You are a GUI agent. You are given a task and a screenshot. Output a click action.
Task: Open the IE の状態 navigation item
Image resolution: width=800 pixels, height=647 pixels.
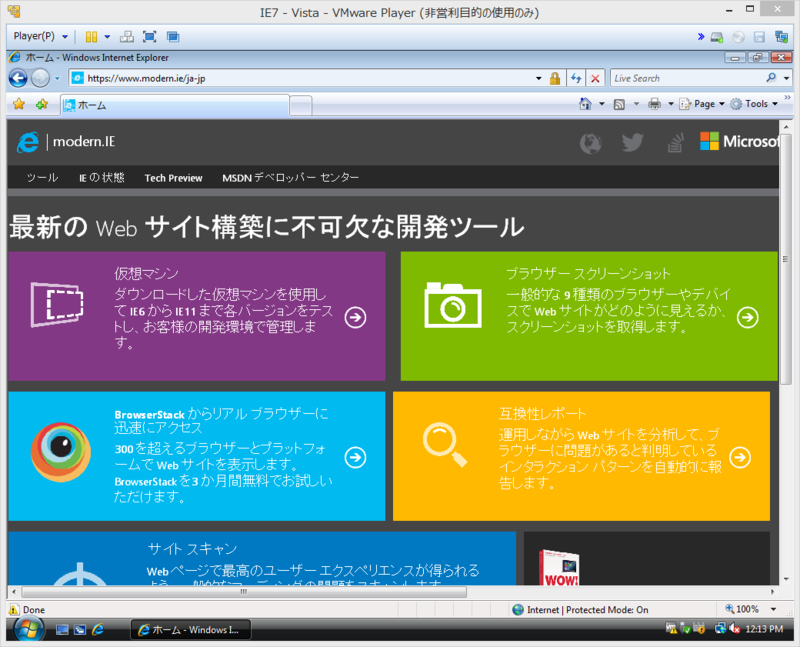click(102, 178)
